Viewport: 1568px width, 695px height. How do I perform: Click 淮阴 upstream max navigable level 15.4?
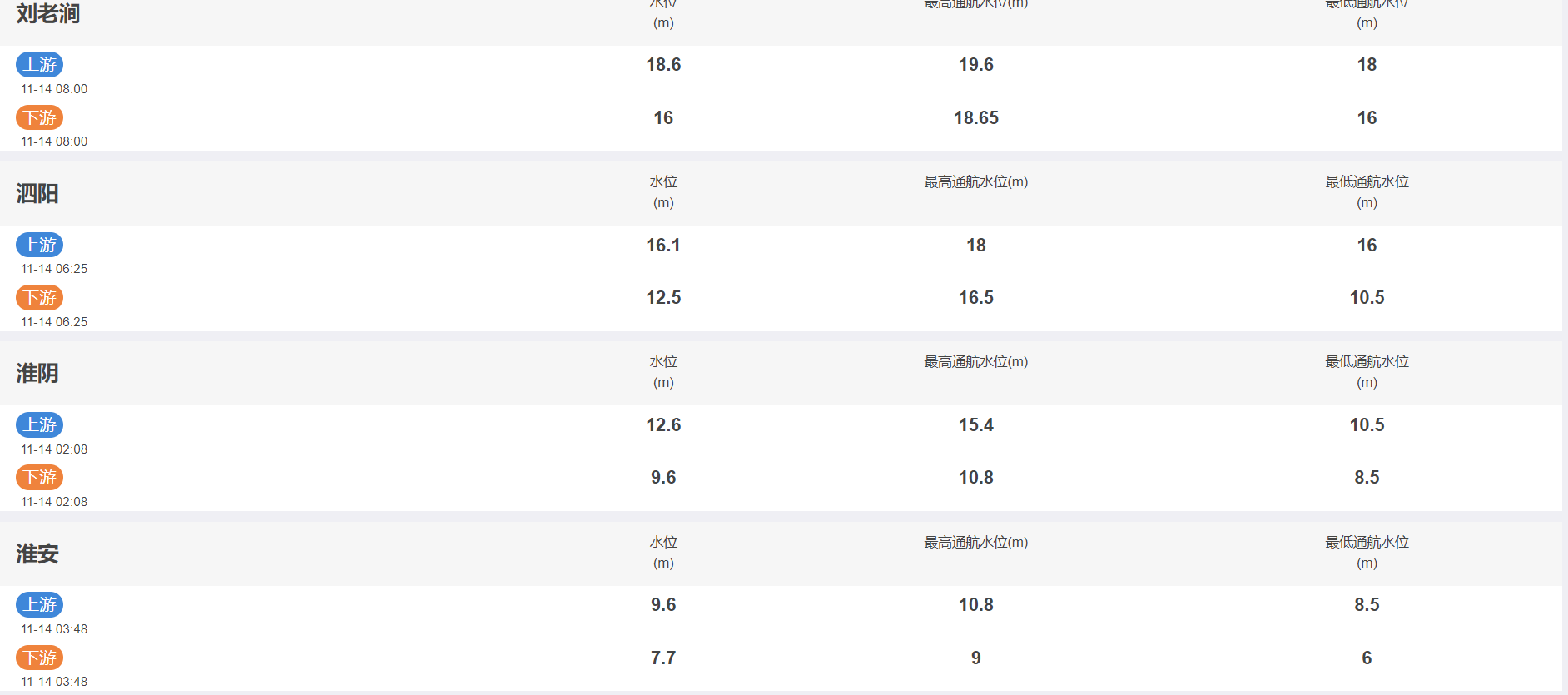tap(976, 424)
